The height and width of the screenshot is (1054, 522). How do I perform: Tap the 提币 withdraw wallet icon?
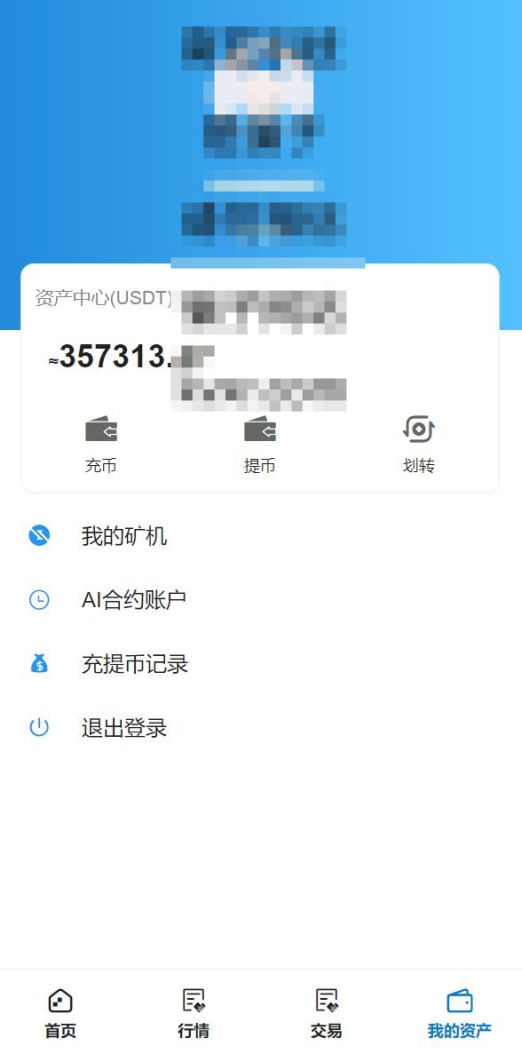coord(259,429)
